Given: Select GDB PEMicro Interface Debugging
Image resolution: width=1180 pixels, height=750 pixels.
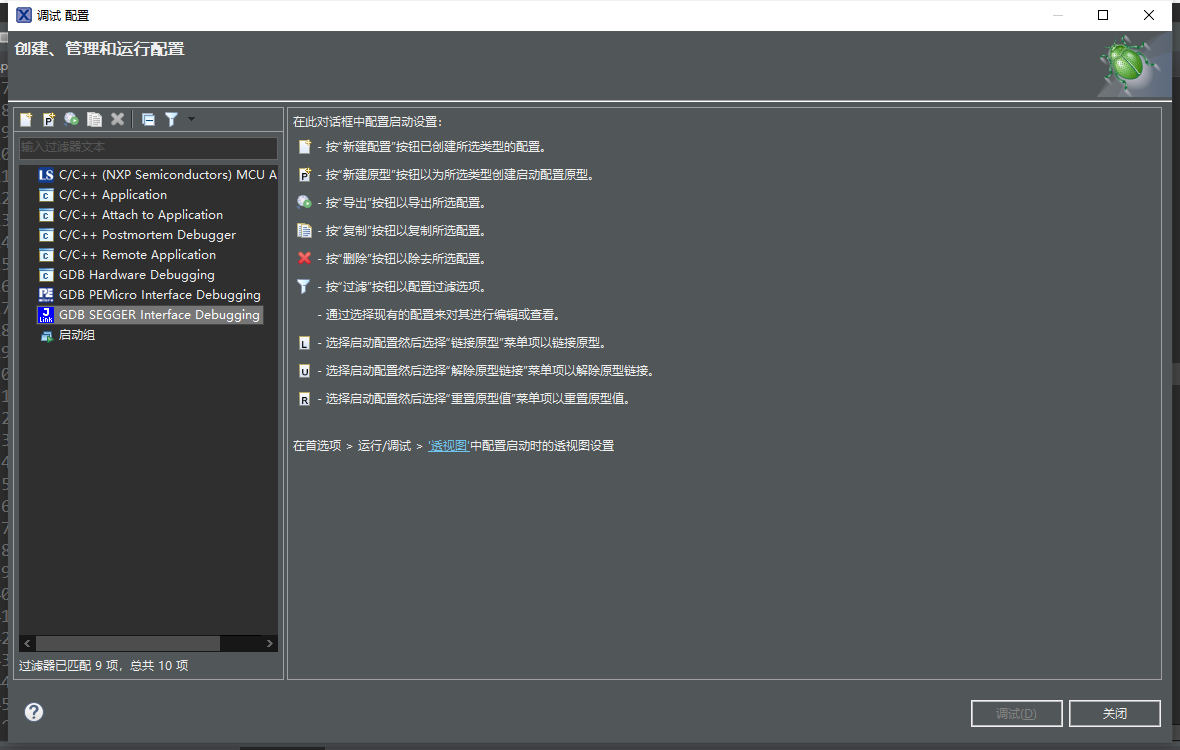Looking at the screenshot, I should pyautogui.click(x=150, y=295).
